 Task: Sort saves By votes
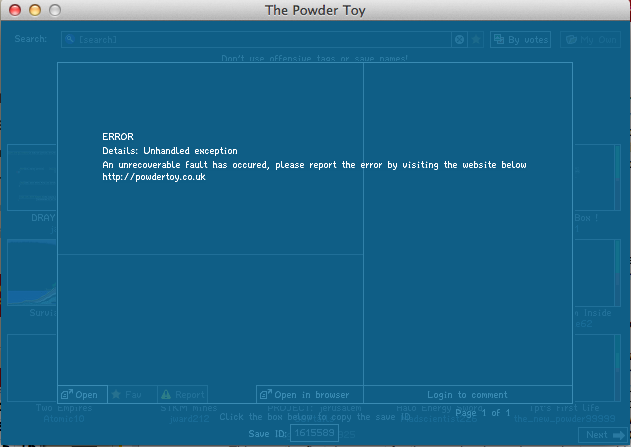coord(520,39)
